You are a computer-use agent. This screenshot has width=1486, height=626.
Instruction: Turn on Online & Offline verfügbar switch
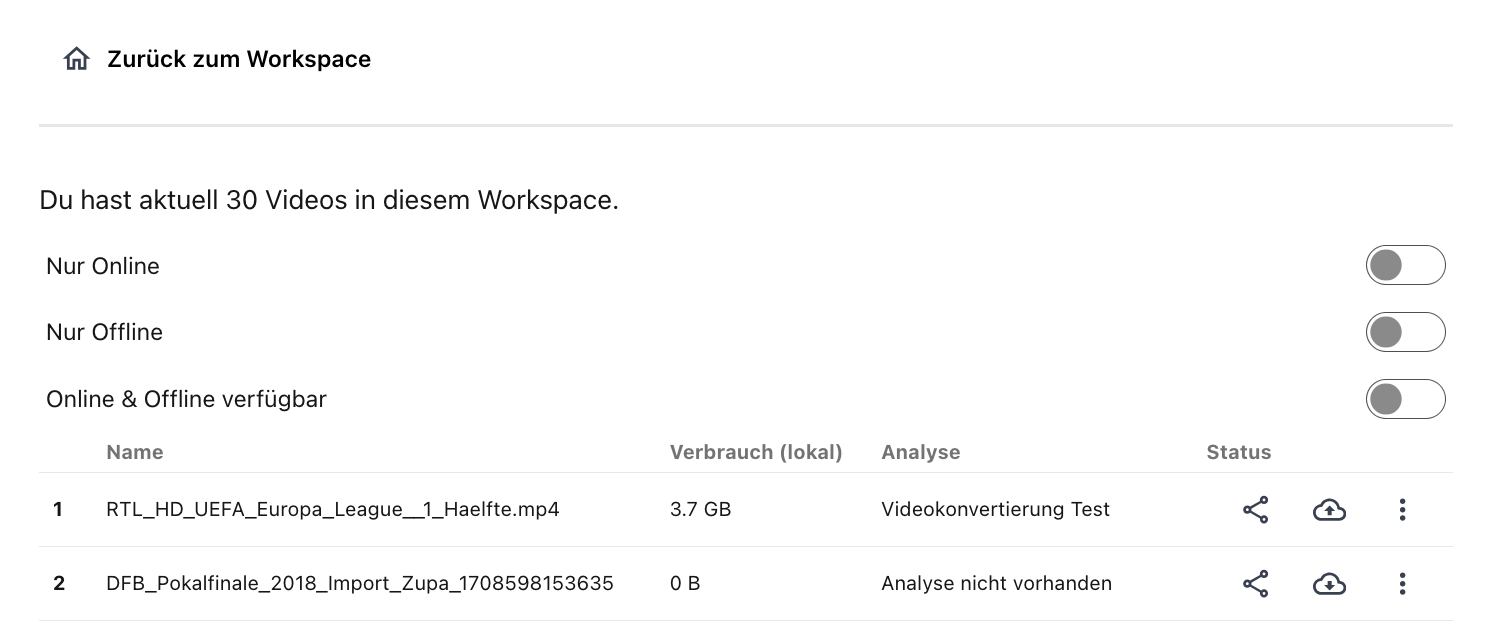pyautogui.click(x=1404, y=400)
